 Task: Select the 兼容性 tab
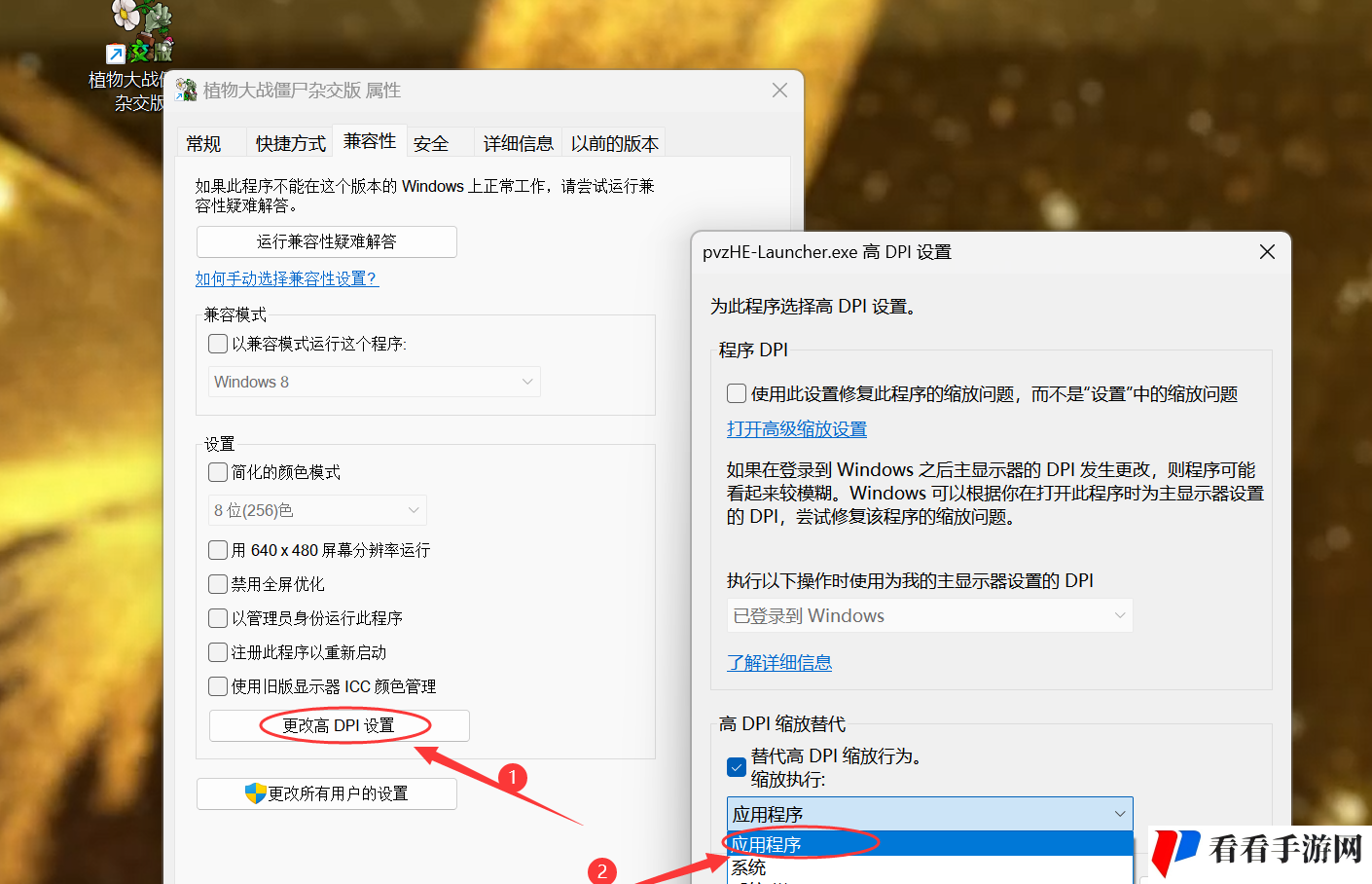[370, 141]
